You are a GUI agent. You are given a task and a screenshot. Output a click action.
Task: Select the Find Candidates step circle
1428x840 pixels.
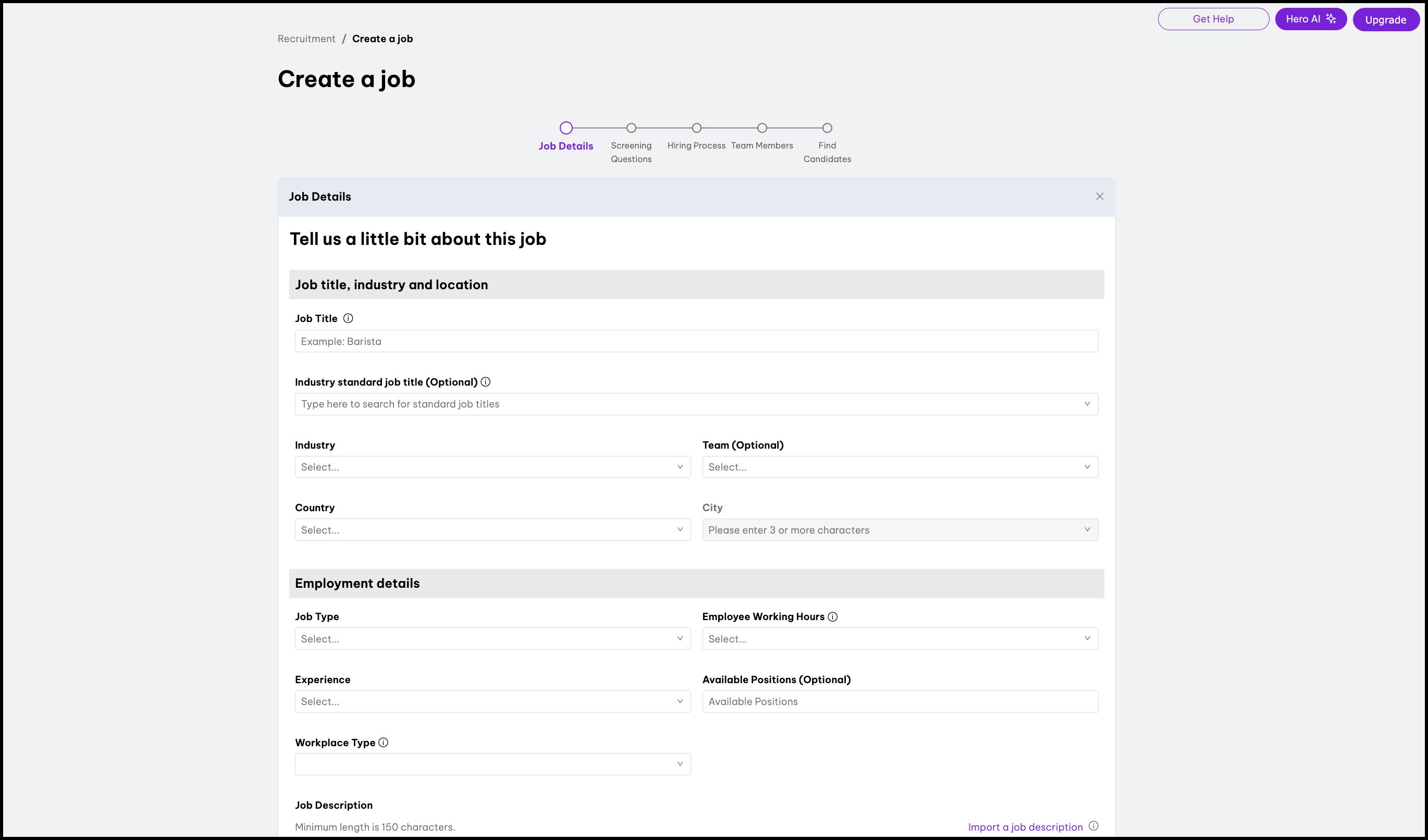coord(827,128)
